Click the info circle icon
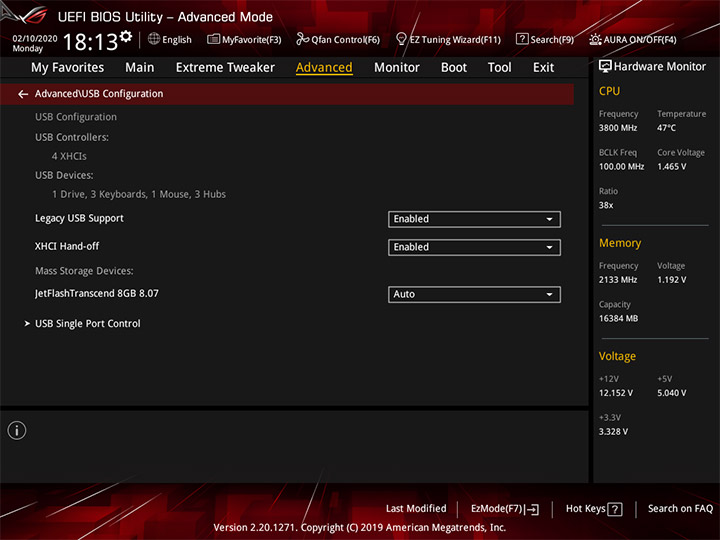Viewport: 720px width, 540px height. pyautogui.click(x=17, y=430)
